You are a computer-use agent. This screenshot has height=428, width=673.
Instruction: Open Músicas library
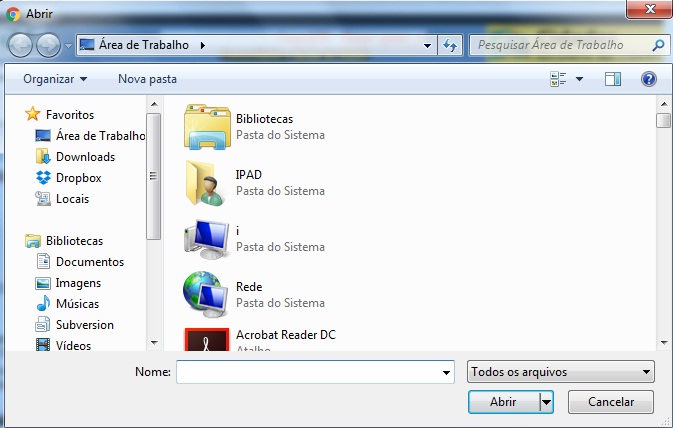click(77, 304)
